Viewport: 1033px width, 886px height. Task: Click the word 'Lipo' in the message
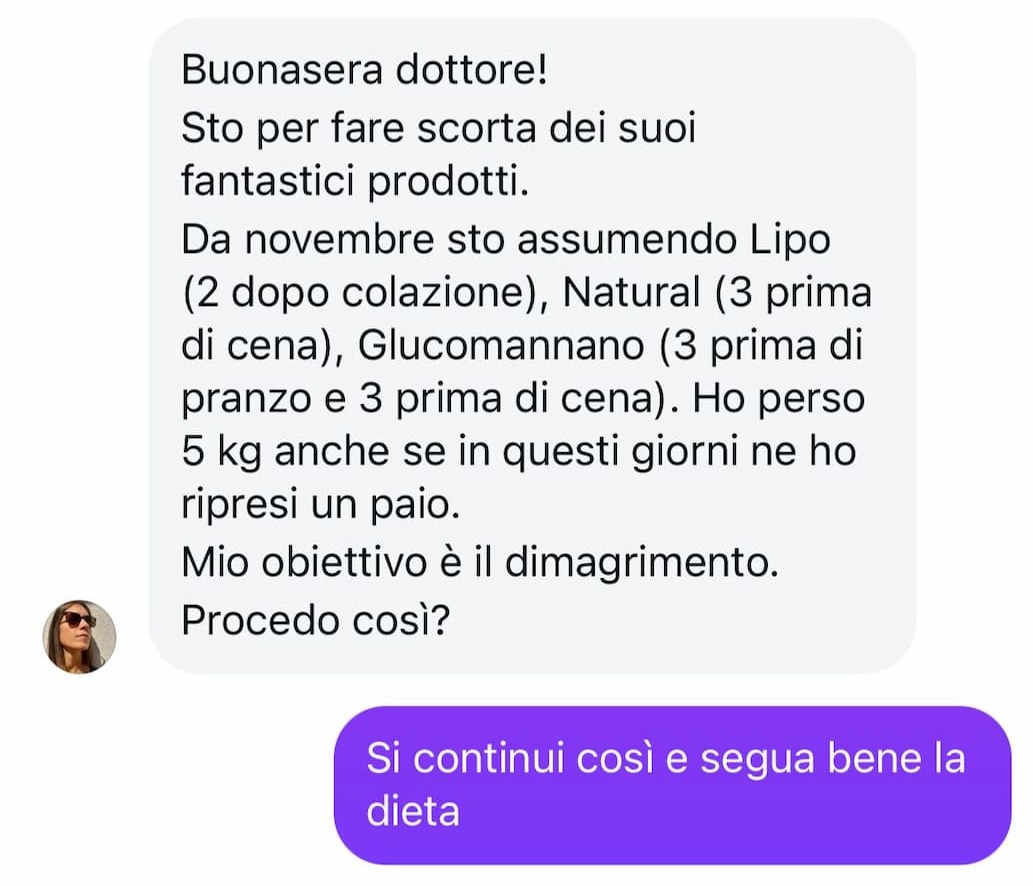pos(790,240)
